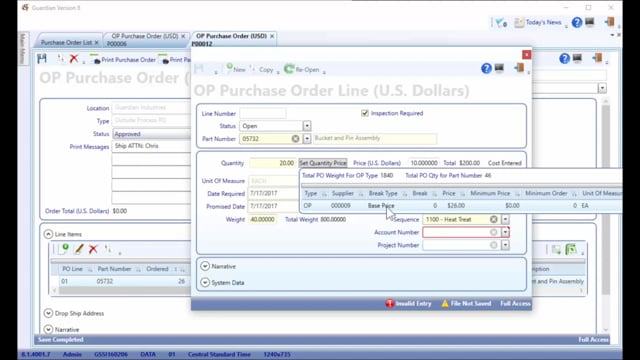Edit line item with pencil icon
Screen dimensions: 640x360
[x=79, y=249]
